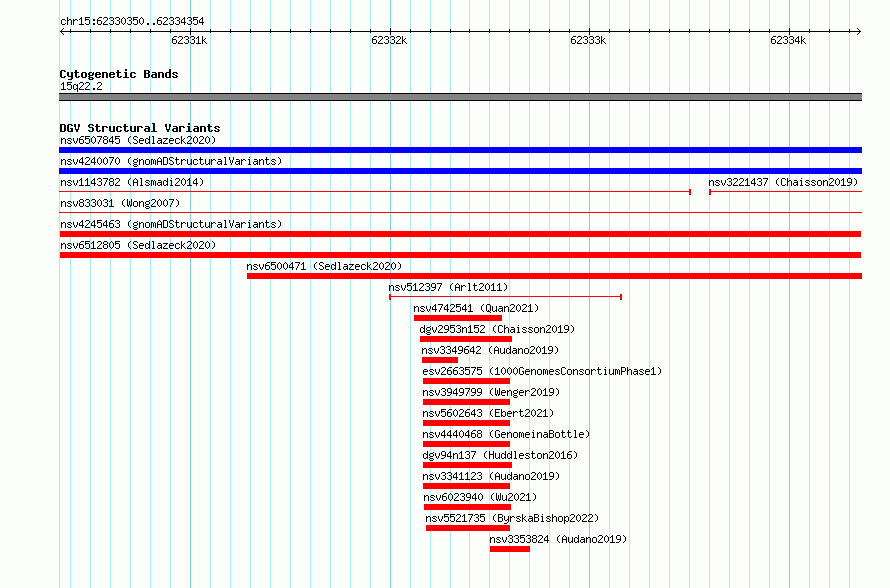Click the red bar under nsv6023940
The height and width of the screenshot is (588, 890).
[x=467, y=507]
